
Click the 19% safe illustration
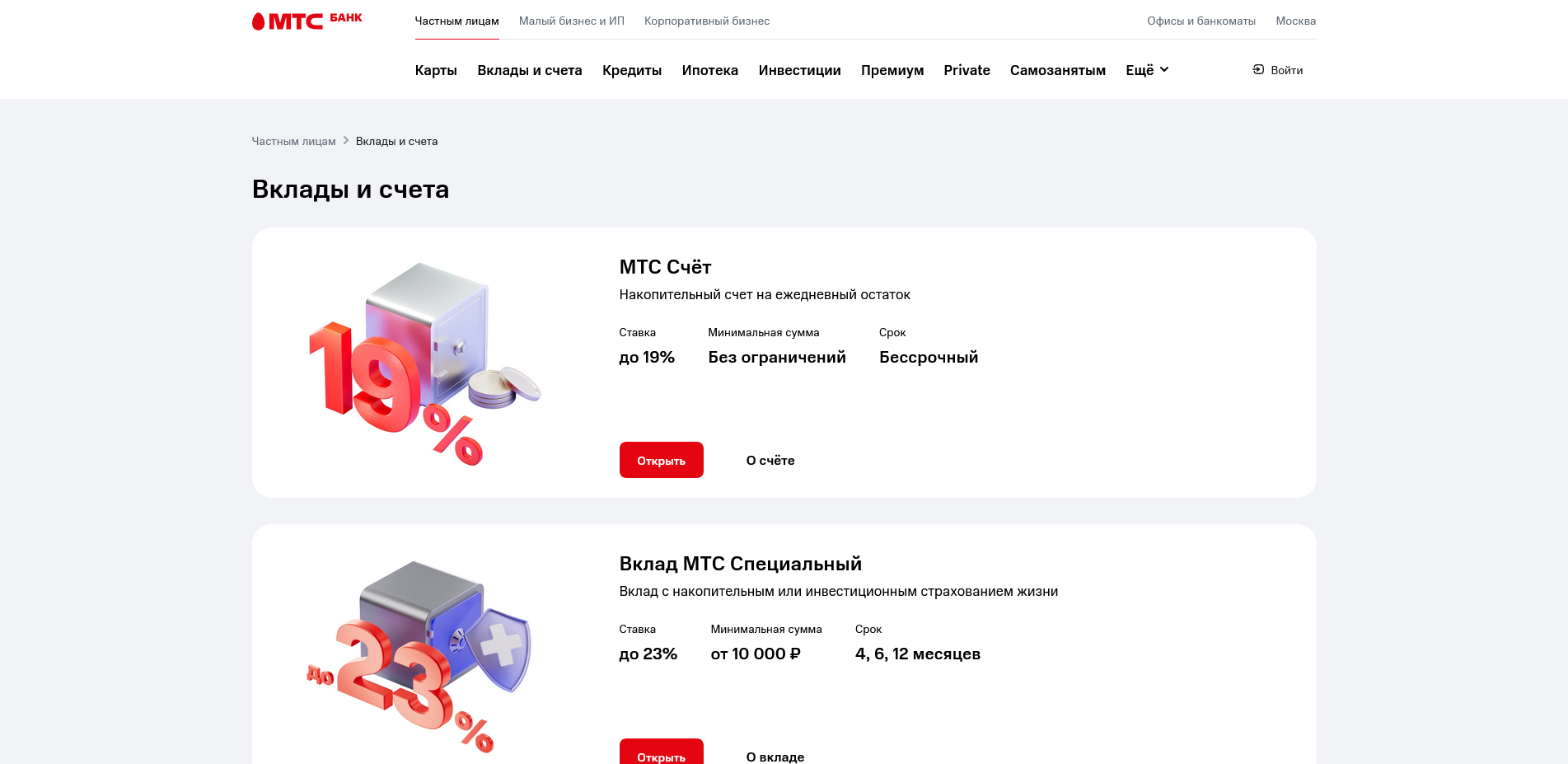(x=424, y=363)
